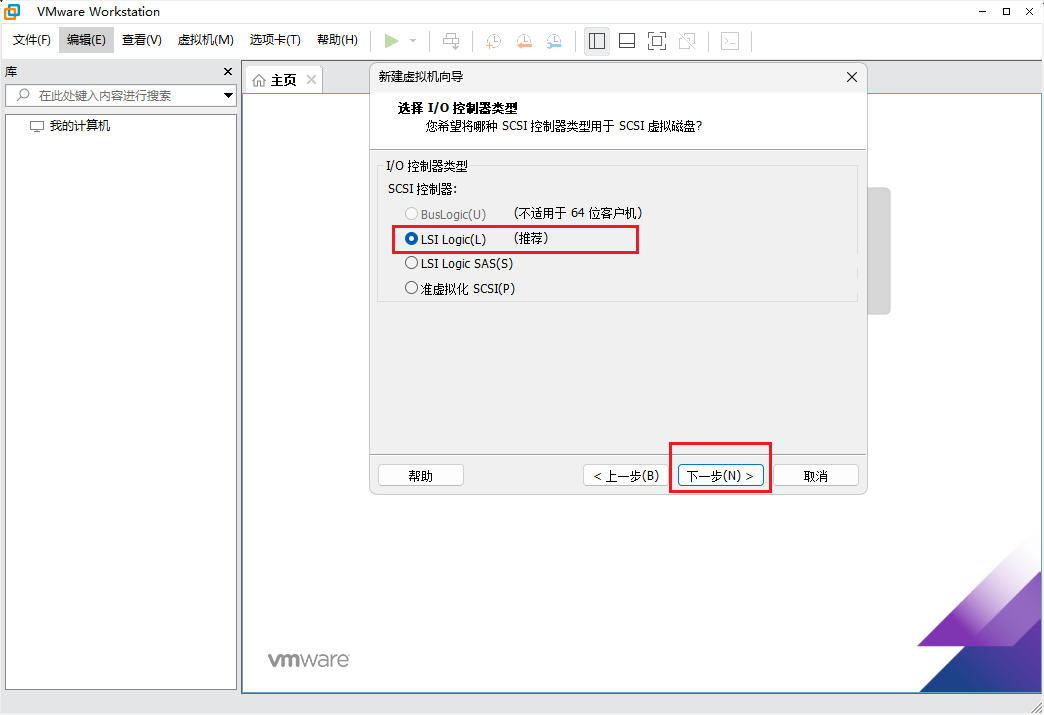Open the 查看(V) menu
This screenshot has height=715, width=1044.
pos(142,40)
